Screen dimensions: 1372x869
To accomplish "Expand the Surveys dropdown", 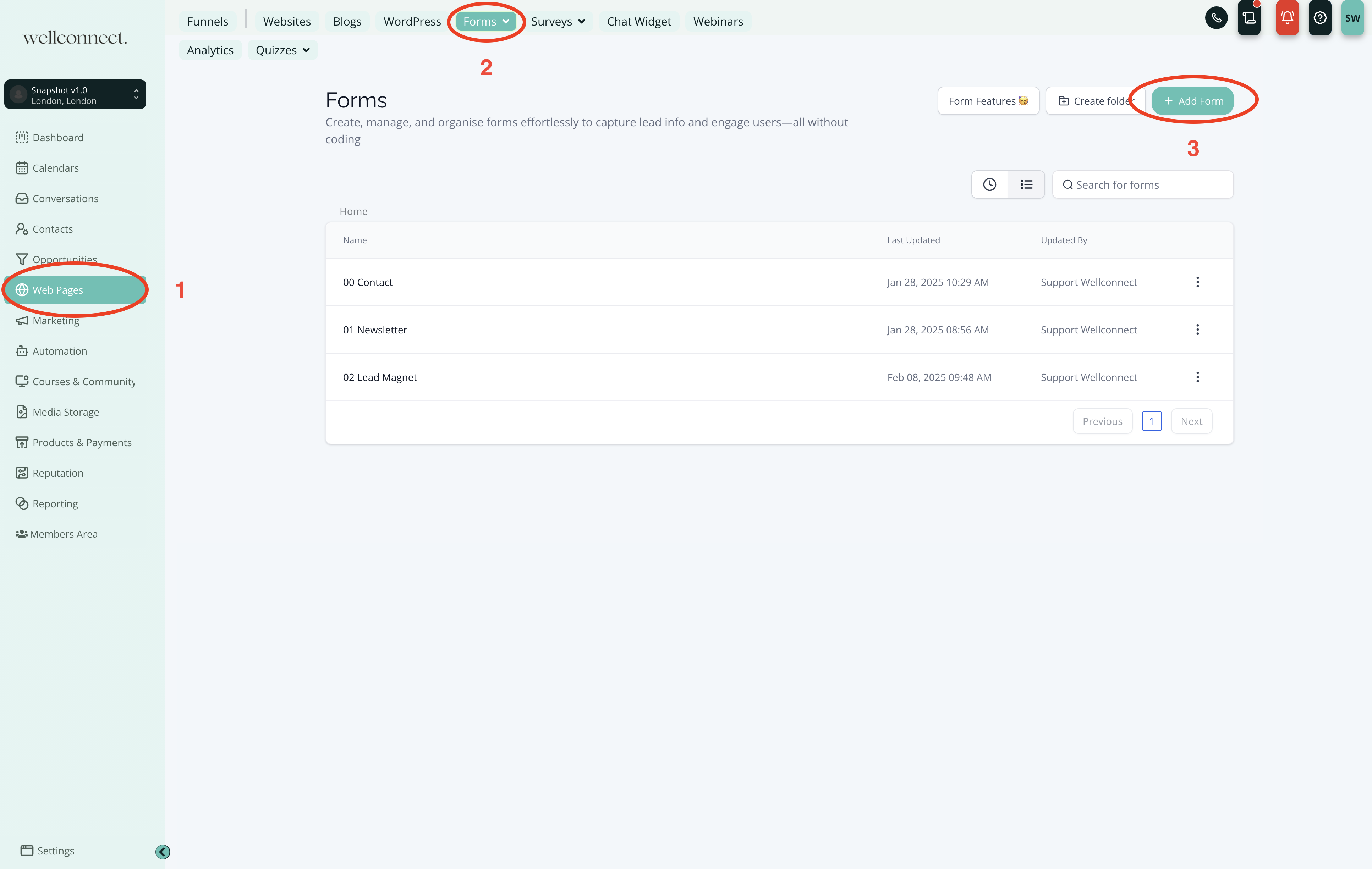I will click(x=558, y=22).
